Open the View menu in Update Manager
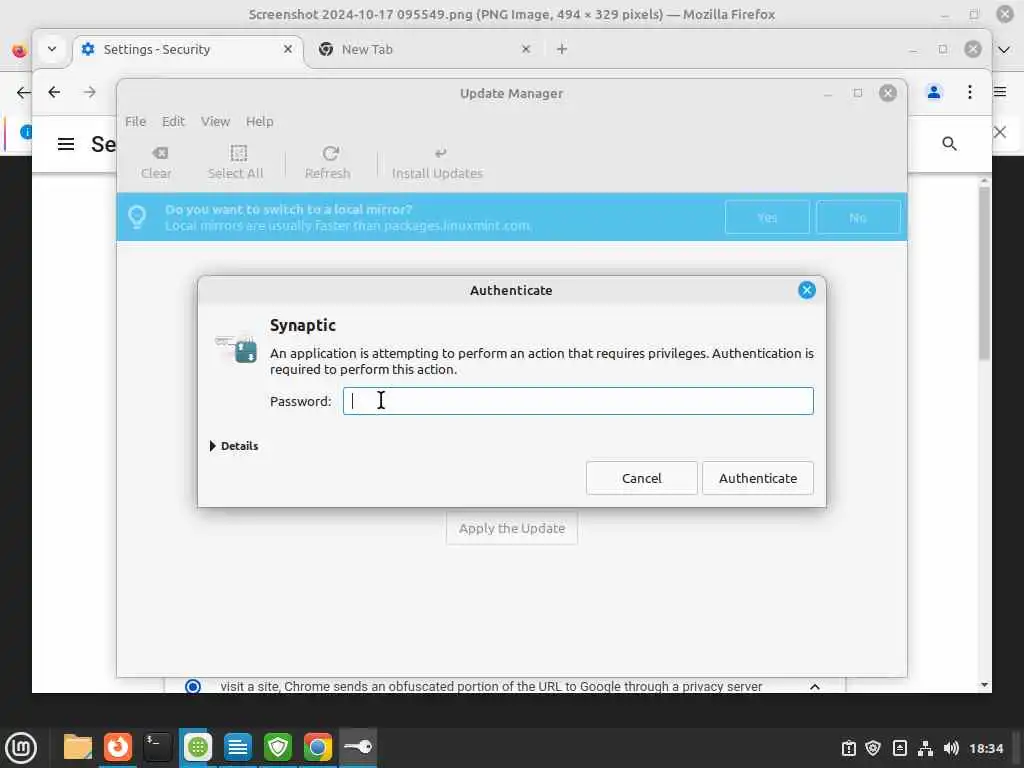Screen dimensions: 1024x768 click(215, 121)
